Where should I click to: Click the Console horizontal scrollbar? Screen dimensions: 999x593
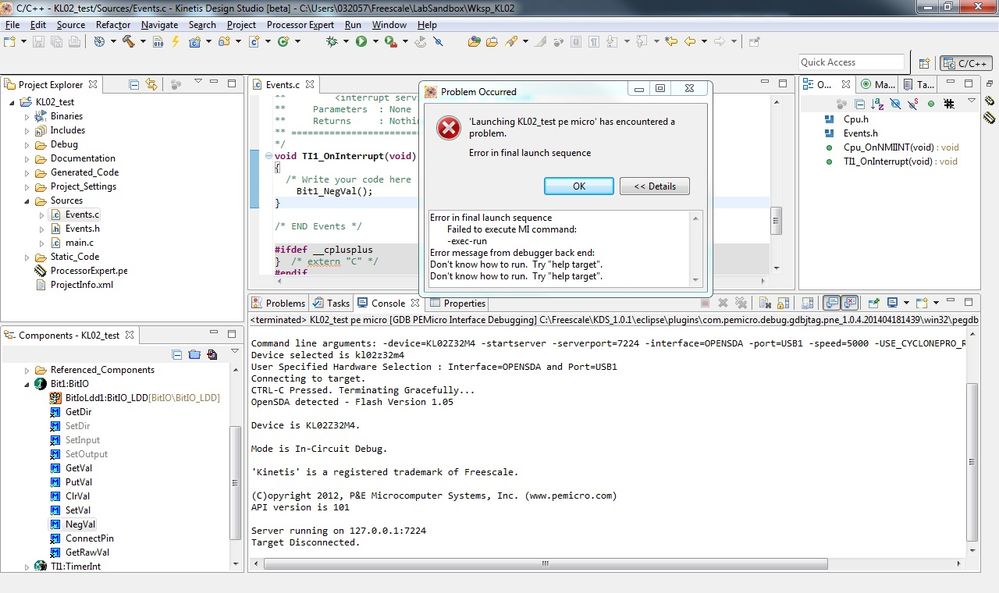(545, 564)
